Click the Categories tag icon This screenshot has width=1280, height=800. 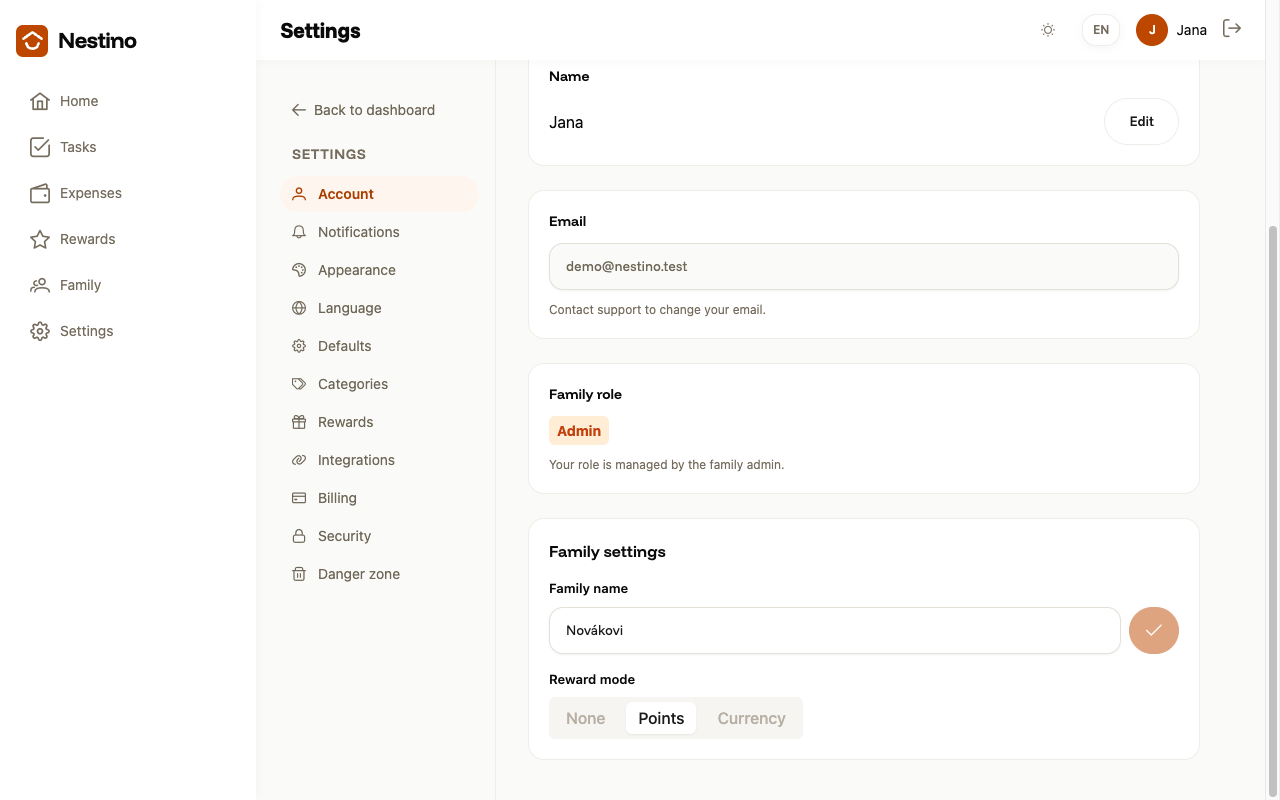299,384
